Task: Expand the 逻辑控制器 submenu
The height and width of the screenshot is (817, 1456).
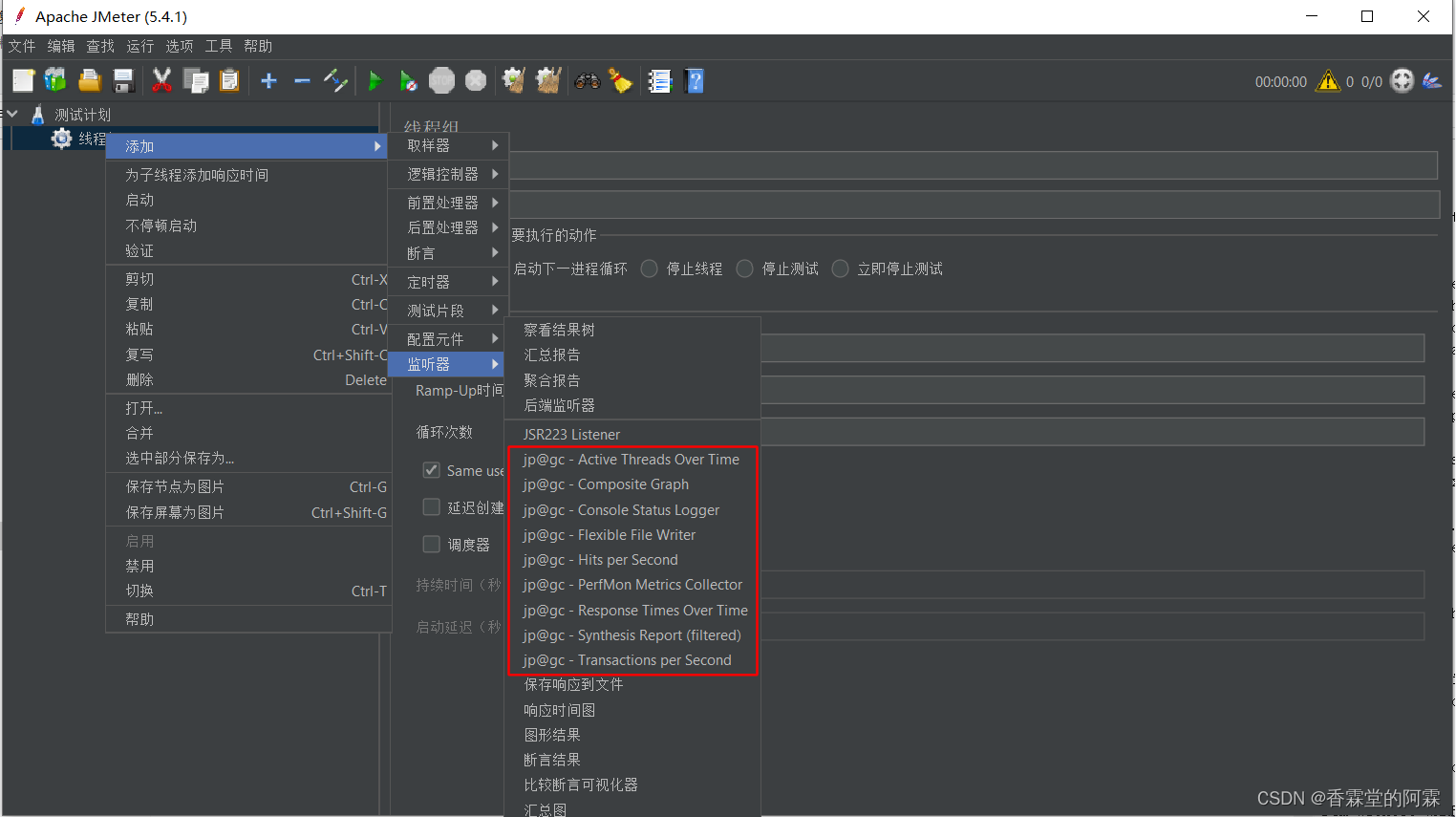Action: pyautogui.click(x=448, y=174)
